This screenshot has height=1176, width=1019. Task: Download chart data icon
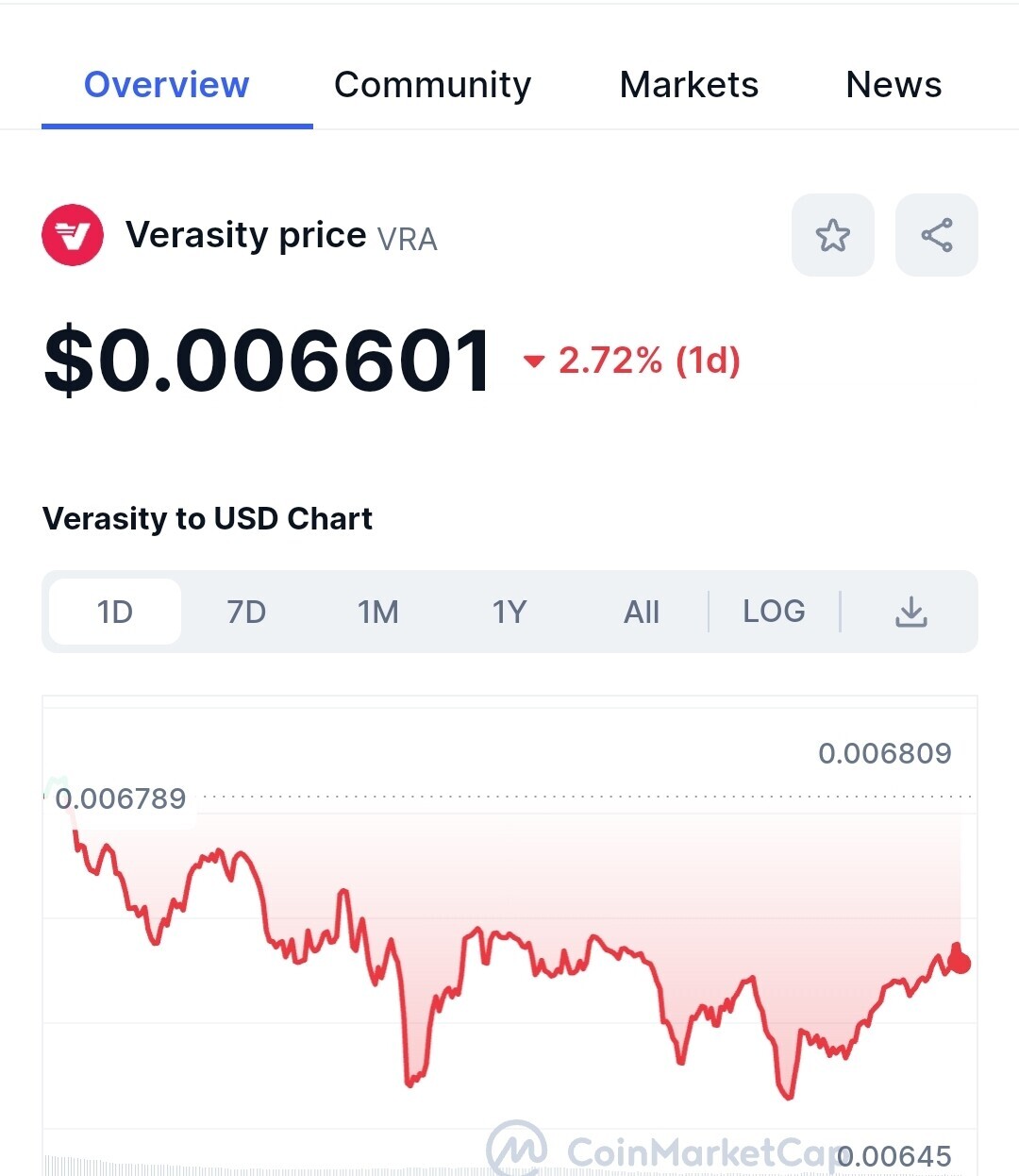[910, 612]
